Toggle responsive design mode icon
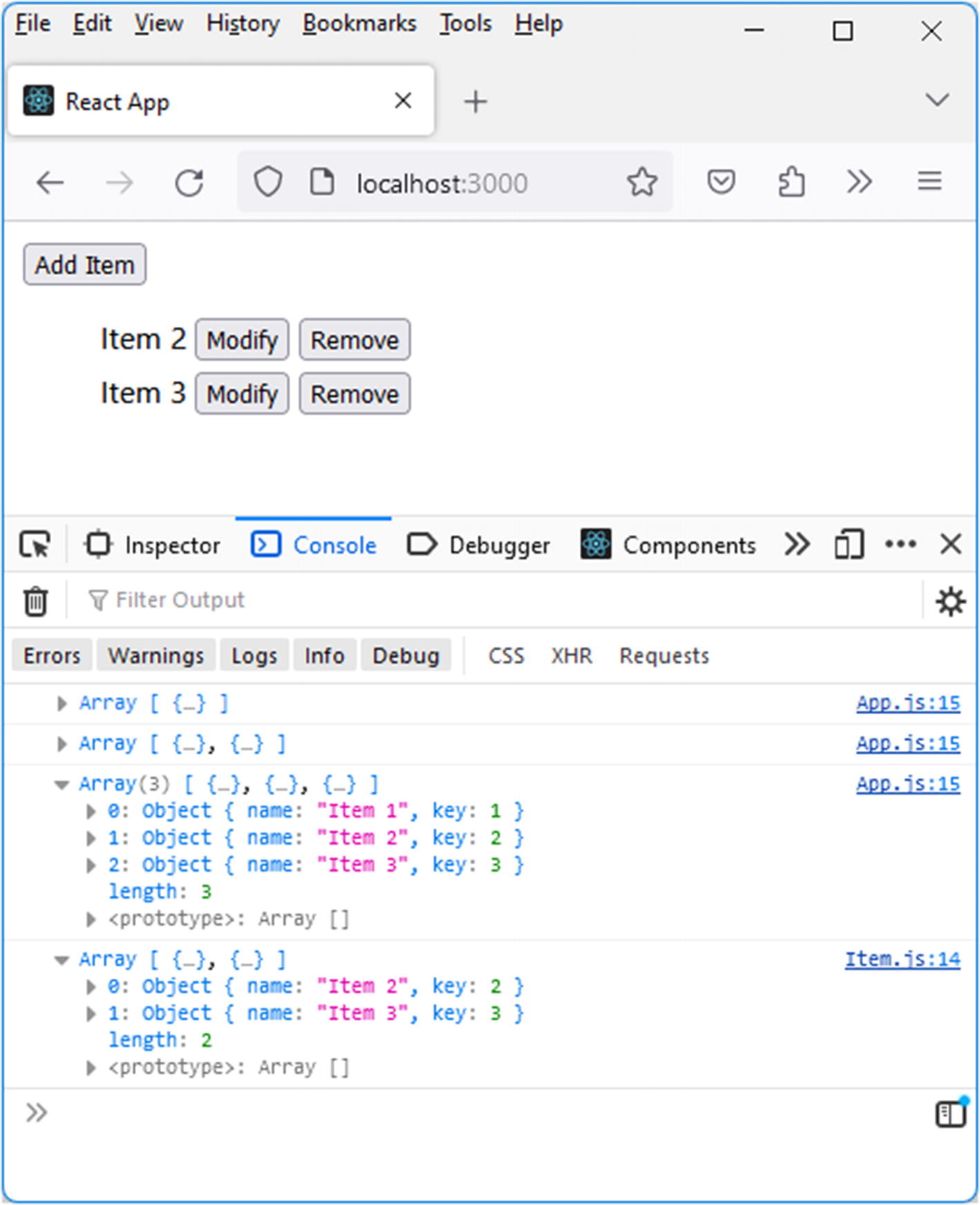Screen dimensions: 980x1205 848,545
